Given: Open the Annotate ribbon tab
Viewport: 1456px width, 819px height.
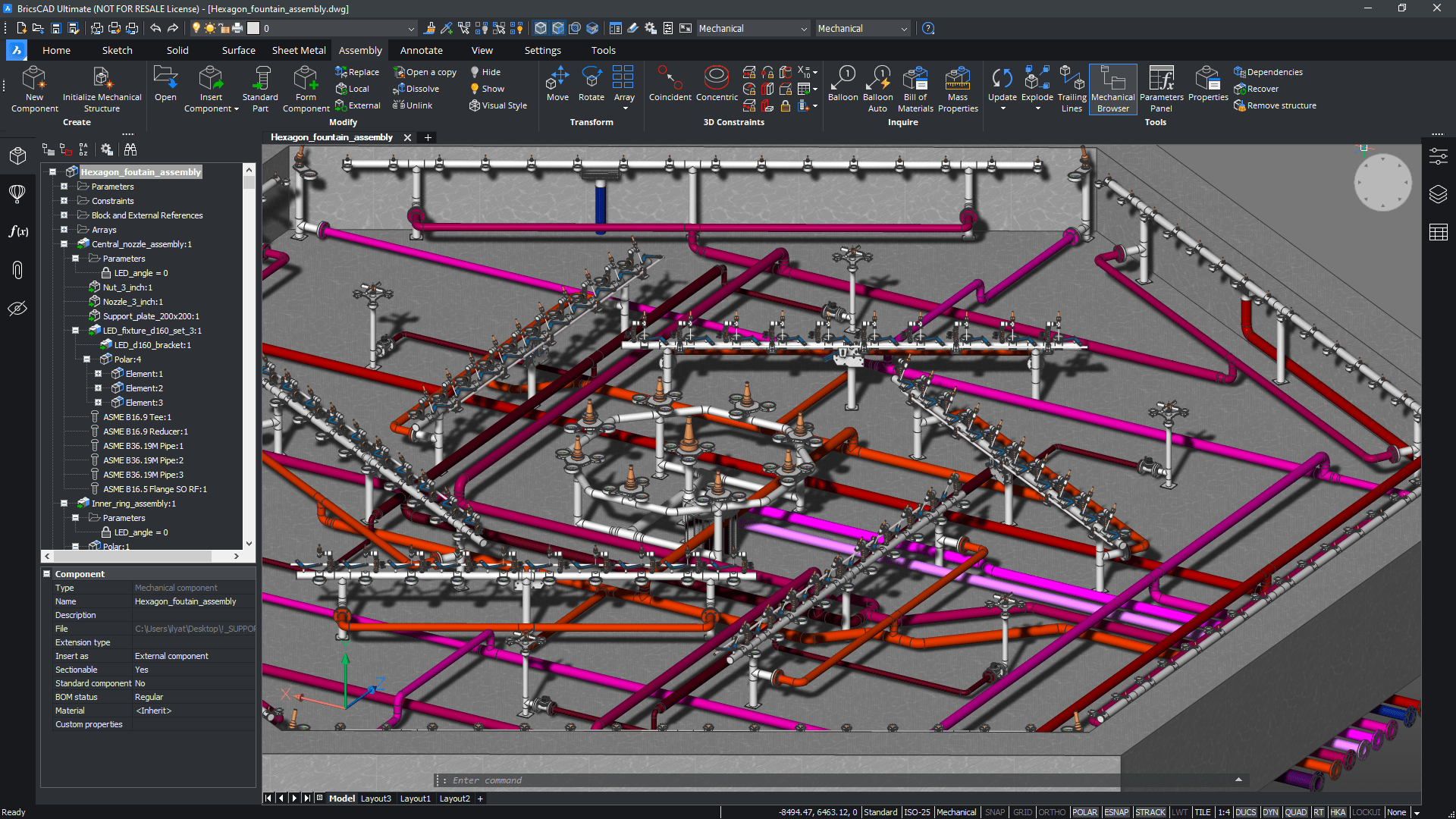Looking at the screenshot, I should [x=422, y=50].
